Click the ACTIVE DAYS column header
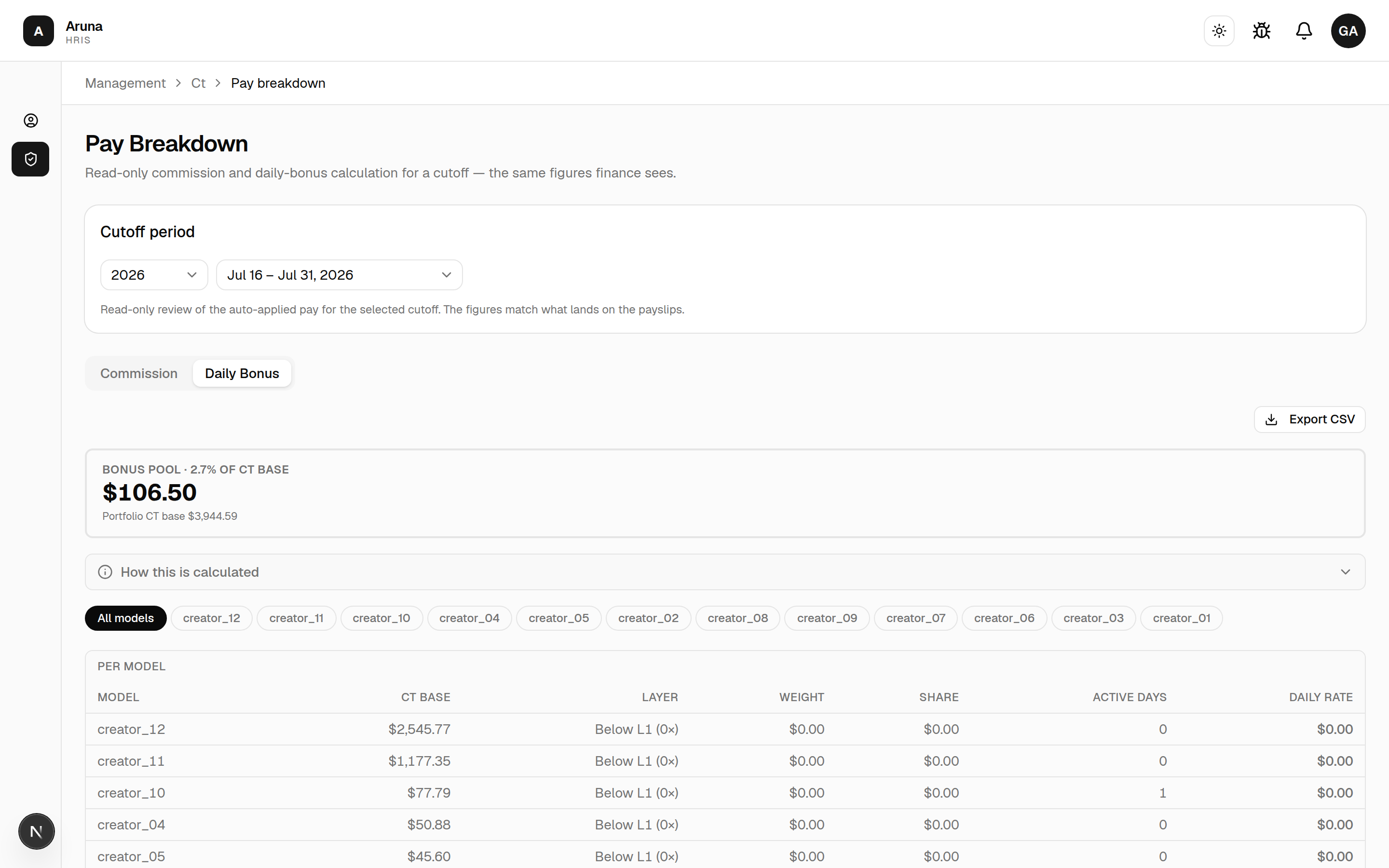The width and height of the screenshot is (1389, 868). (1129, 697)
